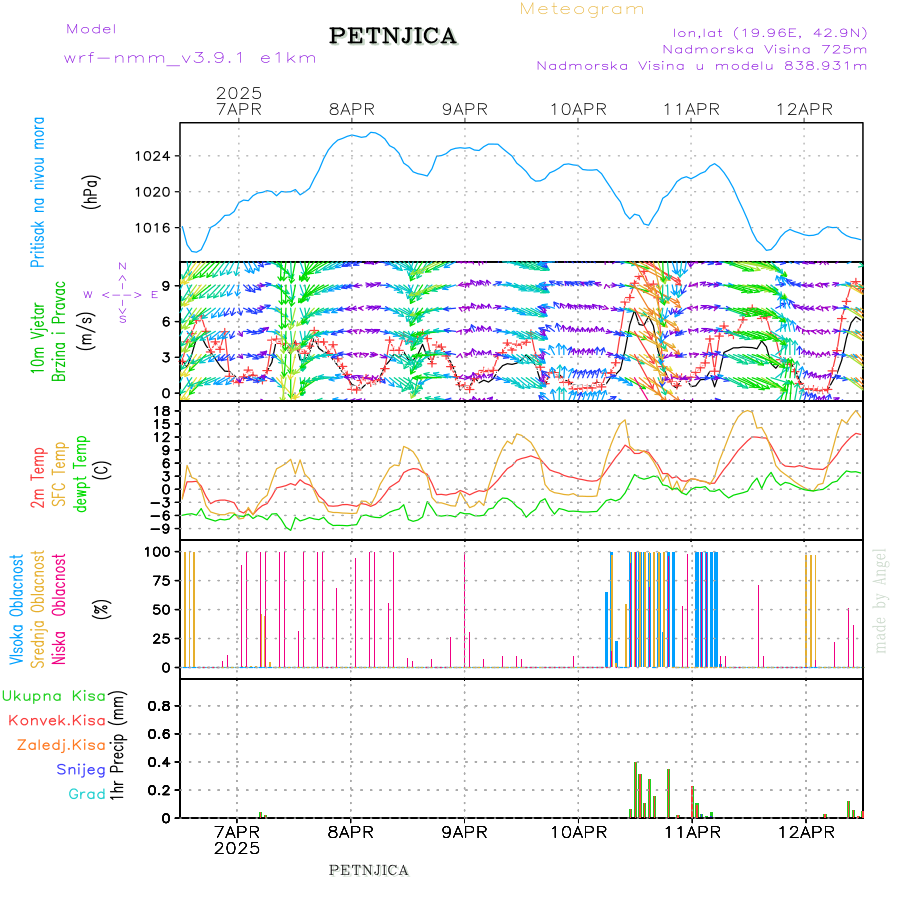Select the 9 tick on the wind speed axis

click(x=166, y=286)
